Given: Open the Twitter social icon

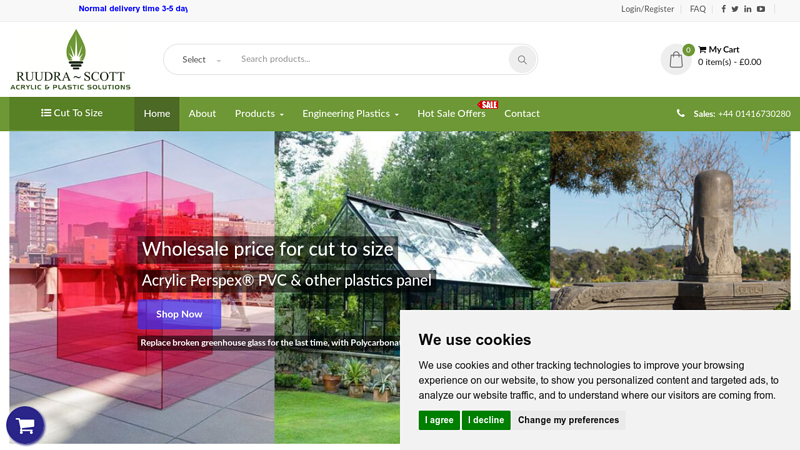Looking at the screenshot, I should 735,9.
